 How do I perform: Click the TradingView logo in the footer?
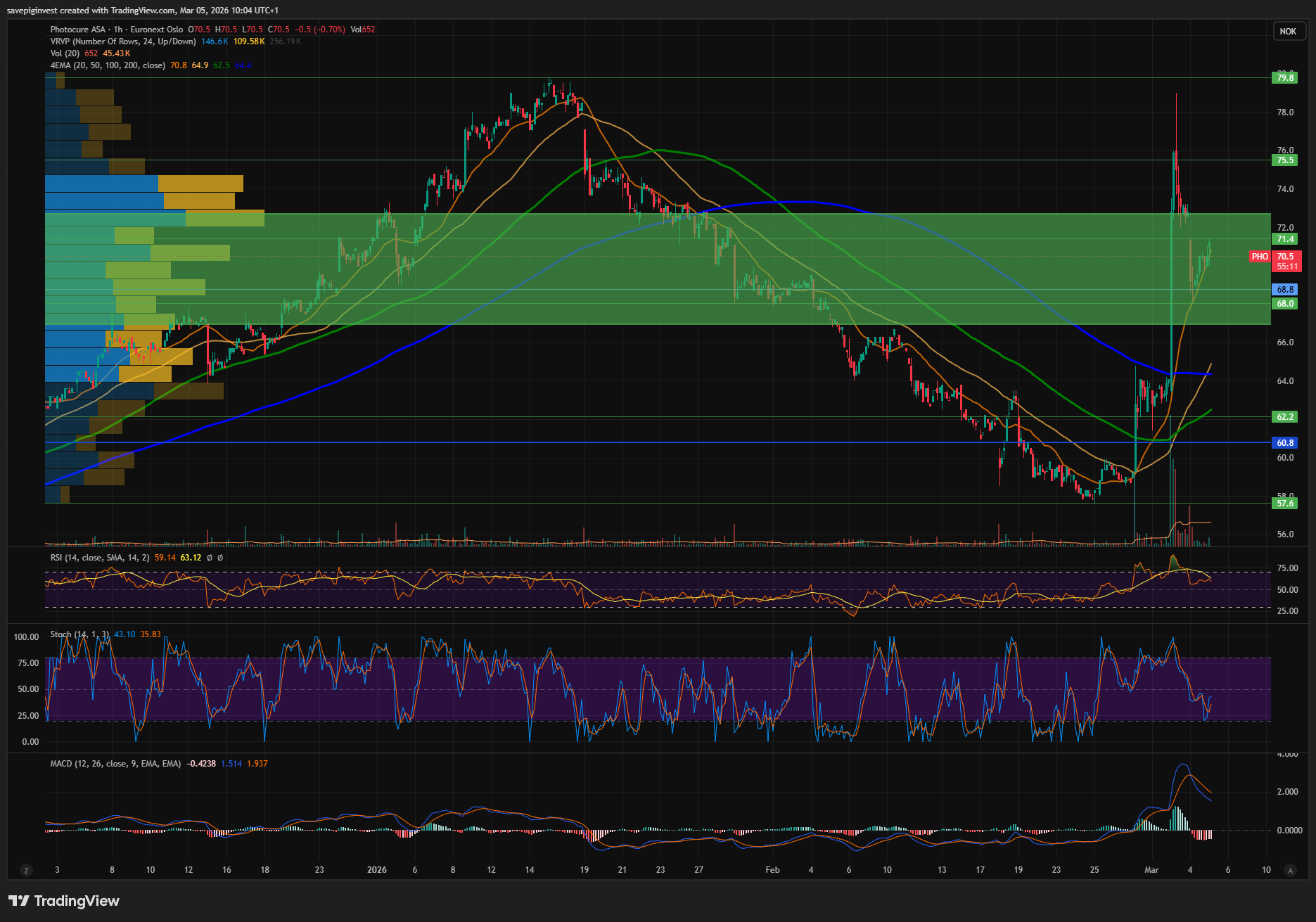click(x=64, y=901)
